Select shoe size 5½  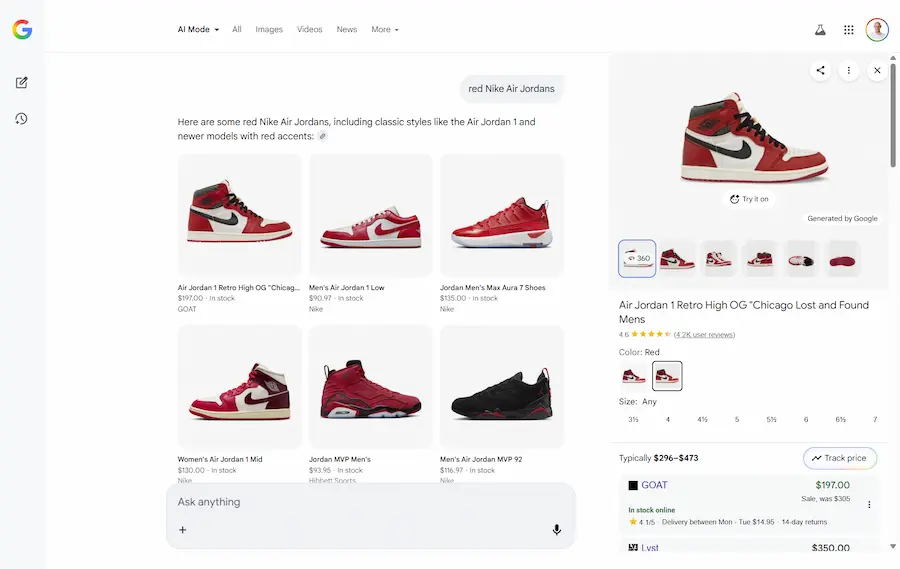pos(771,420)
